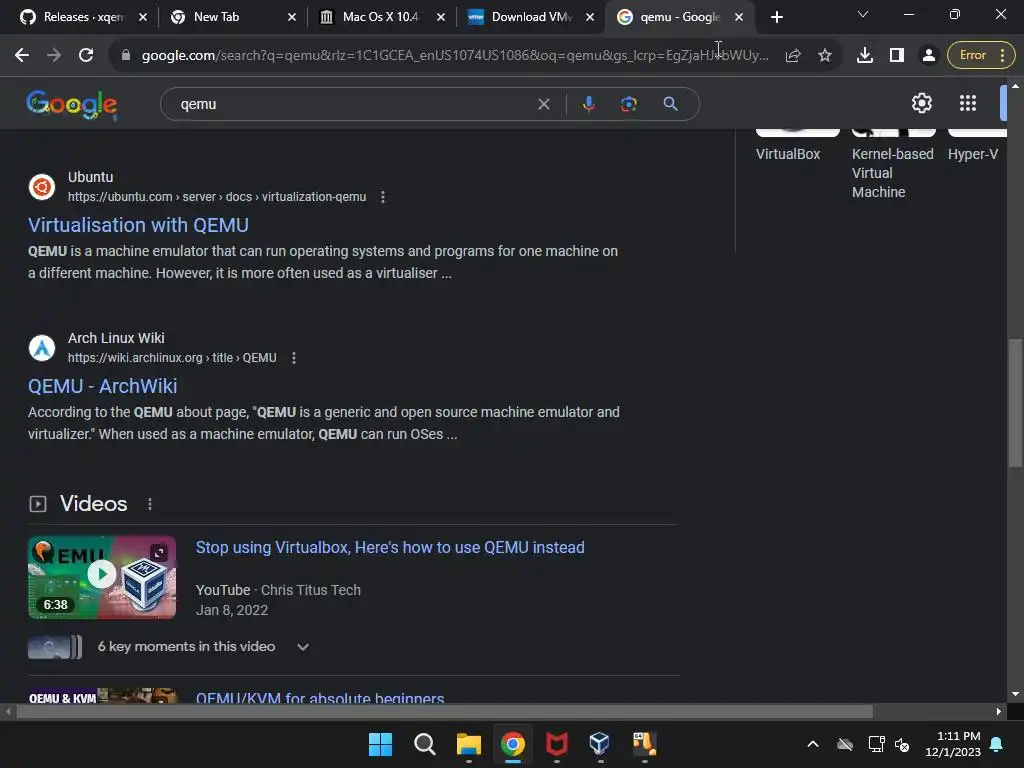
Task: Click the vertical page scrollbar
Action: [x=1015, y=403]
